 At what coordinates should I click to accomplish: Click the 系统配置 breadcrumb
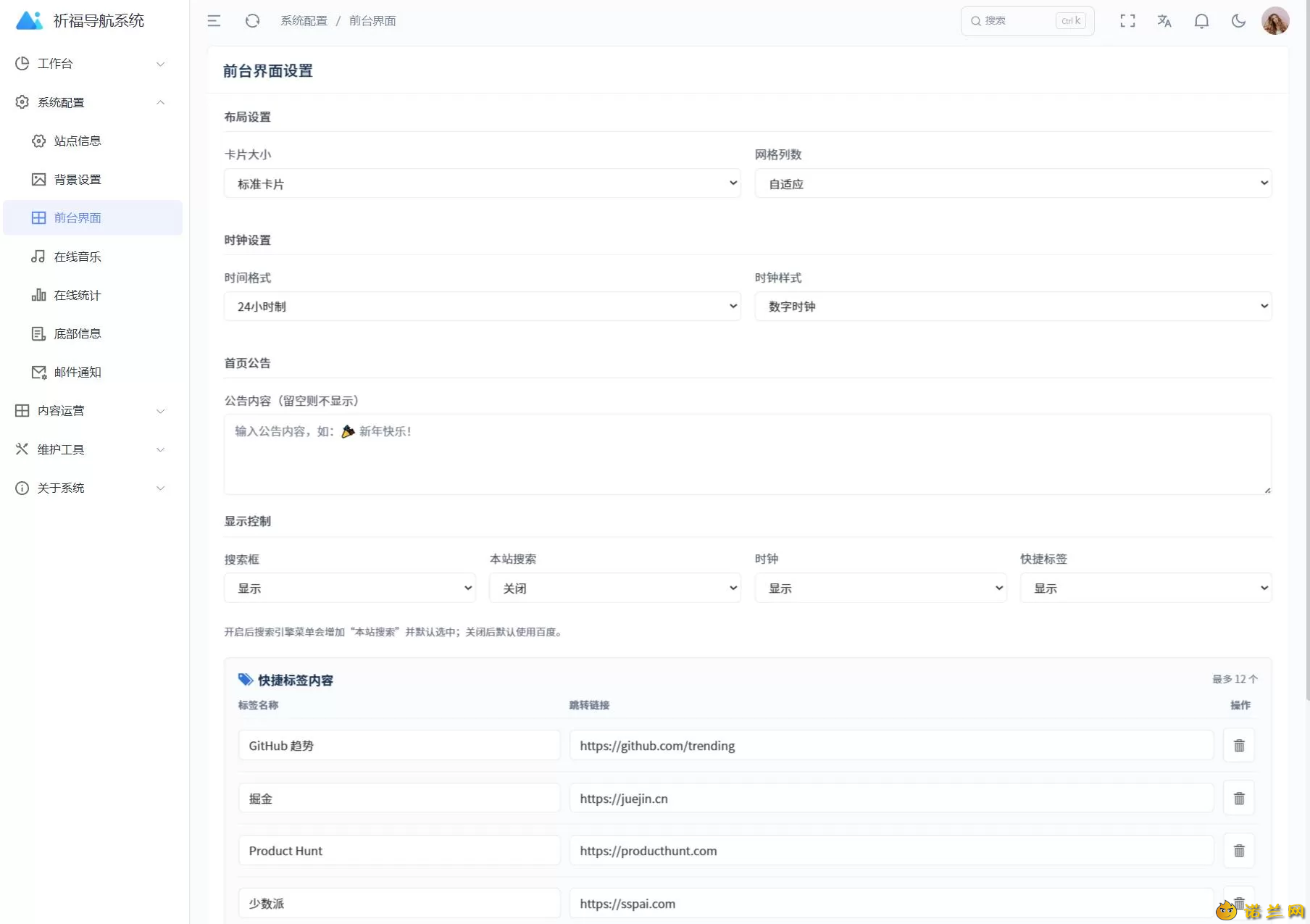[304, 21]
